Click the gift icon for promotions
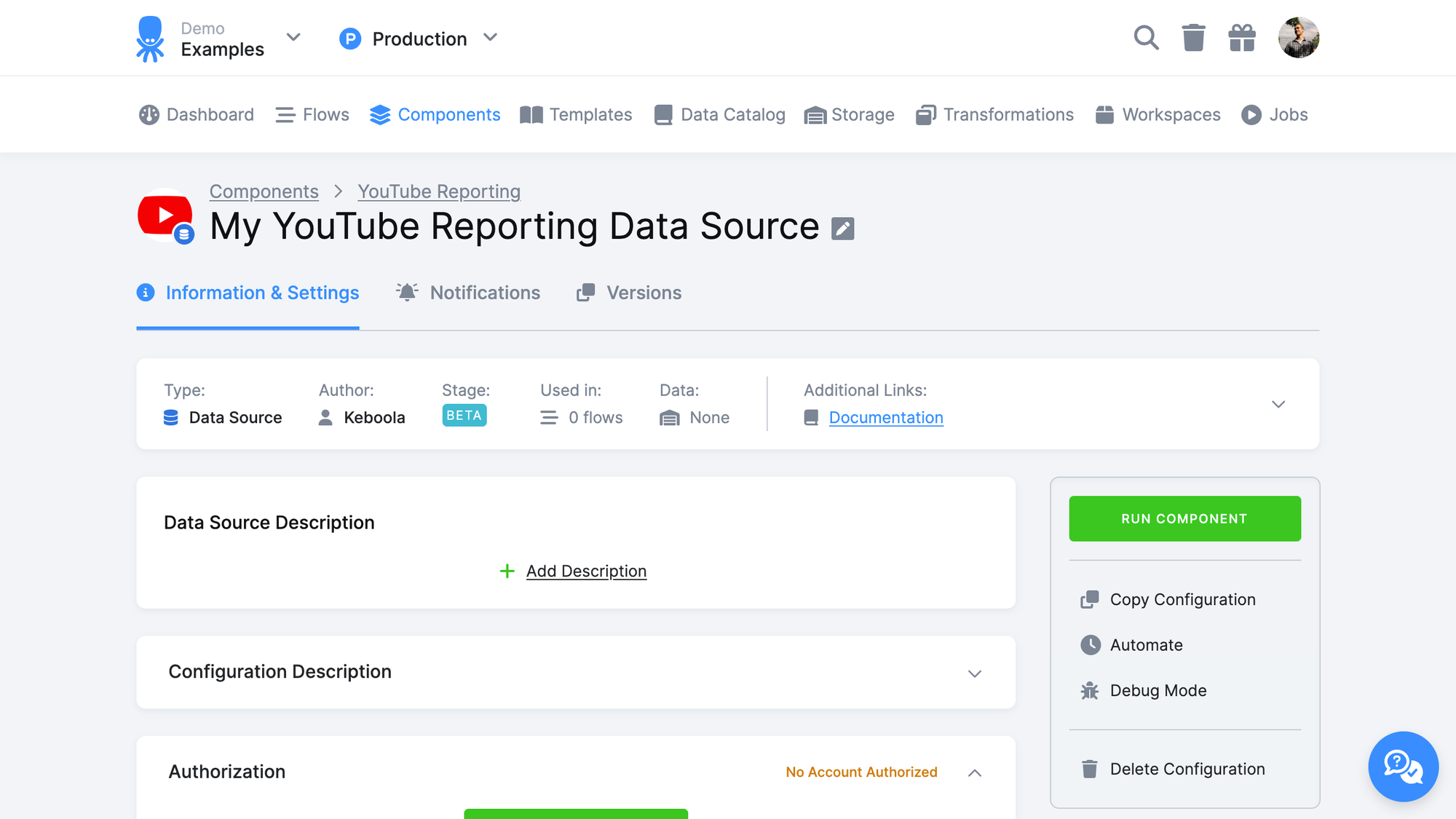This screenshot has width=1456, height=819. (1242, 37)
